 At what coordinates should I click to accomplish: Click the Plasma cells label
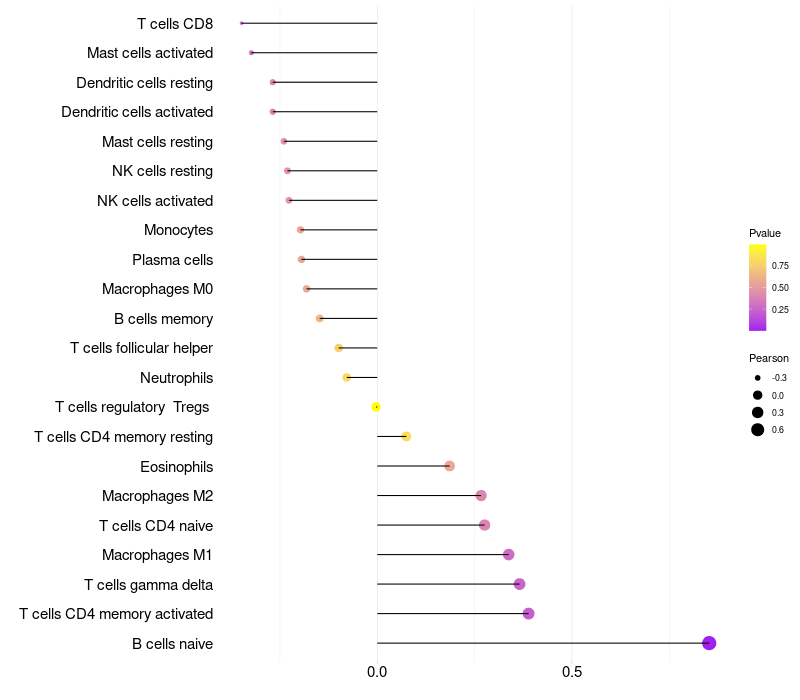[172, 260]
